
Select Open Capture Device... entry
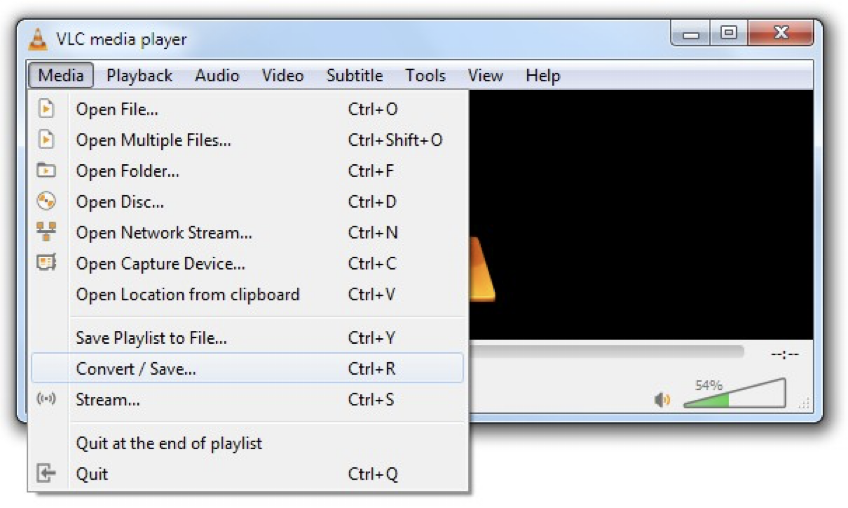(247, 263)
